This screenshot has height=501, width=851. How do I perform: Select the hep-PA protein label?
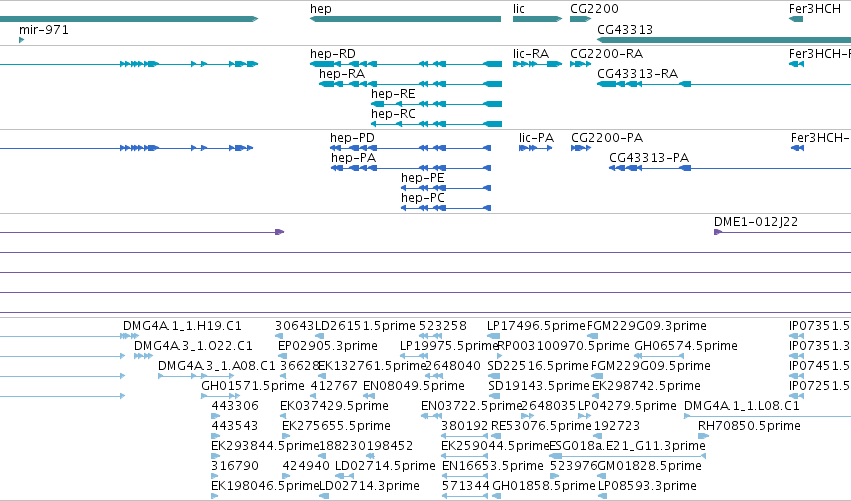pos(353,158)
